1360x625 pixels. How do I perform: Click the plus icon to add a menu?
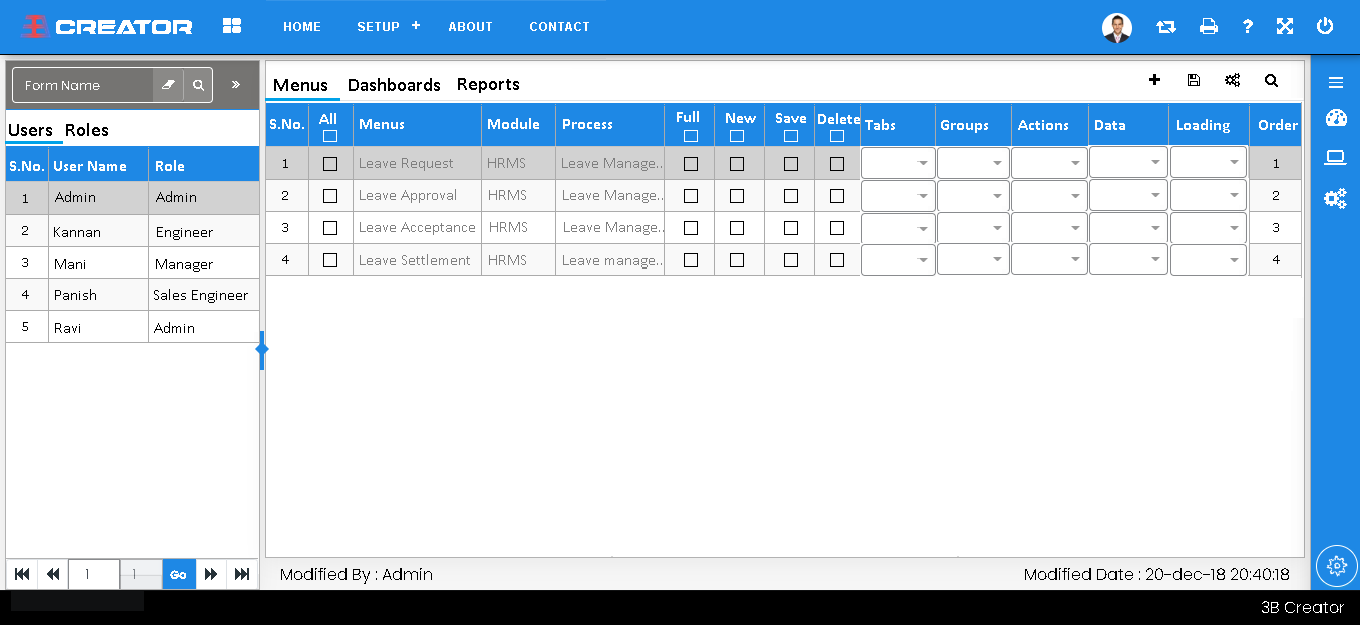(1154, 80)
